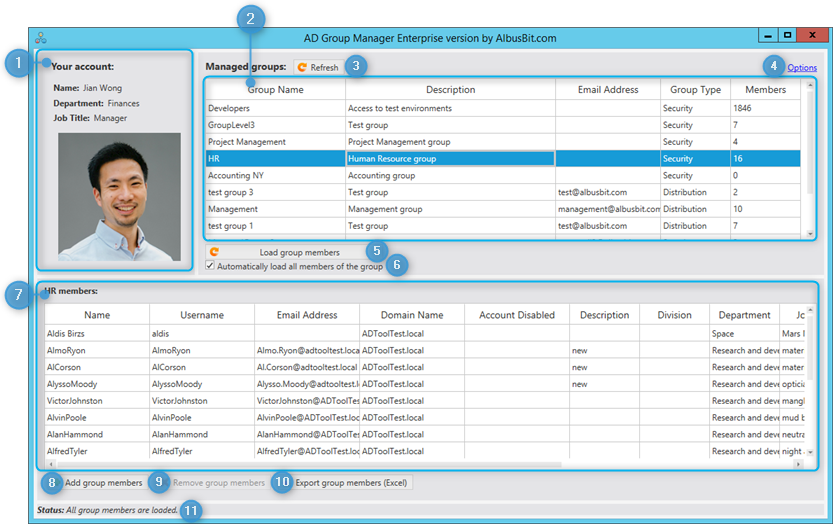Sort groups by Group Name column header

tap(275, 89)
